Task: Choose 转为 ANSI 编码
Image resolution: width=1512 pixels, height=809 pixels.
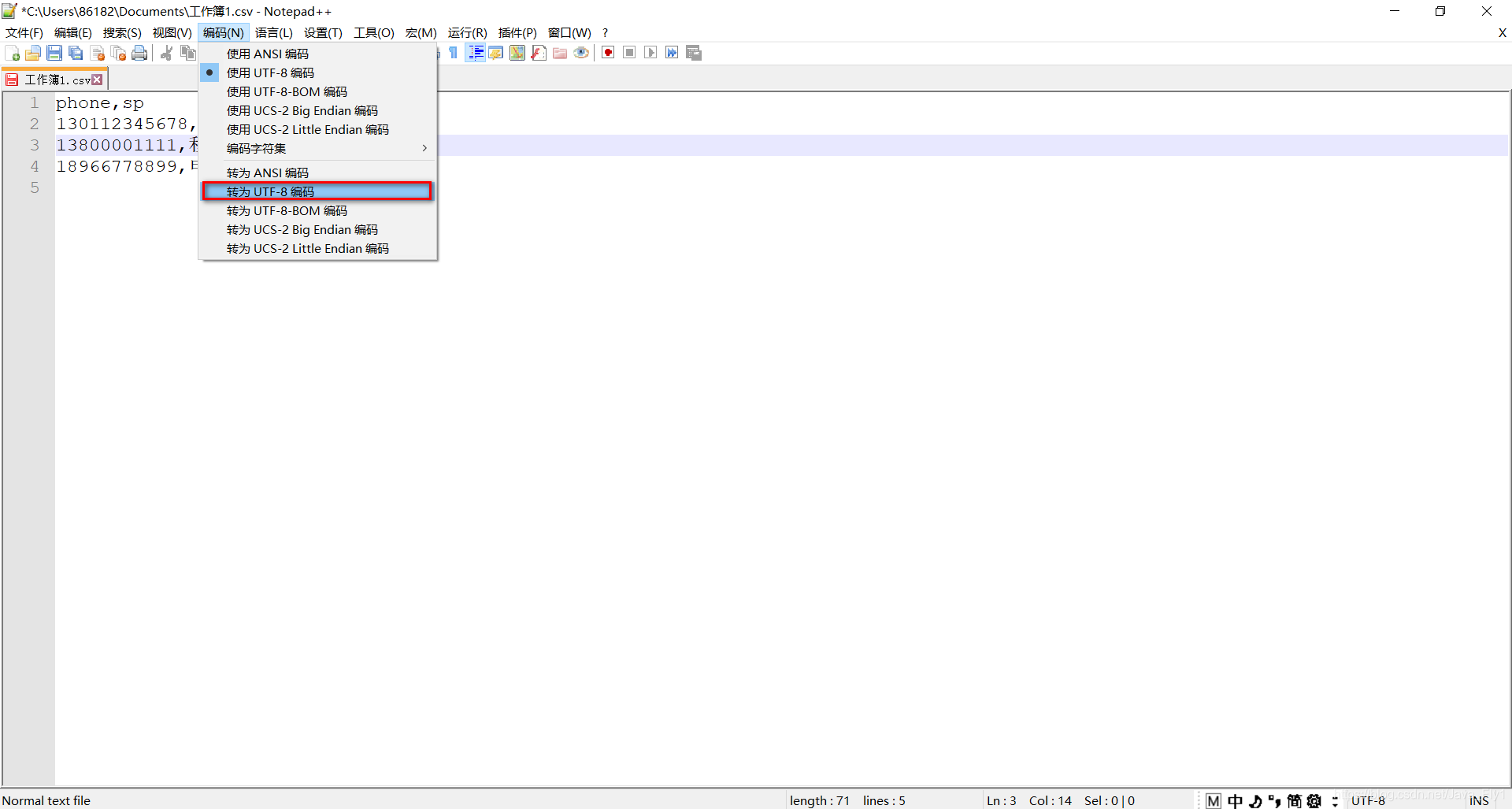Action: [x=317, y=173]
